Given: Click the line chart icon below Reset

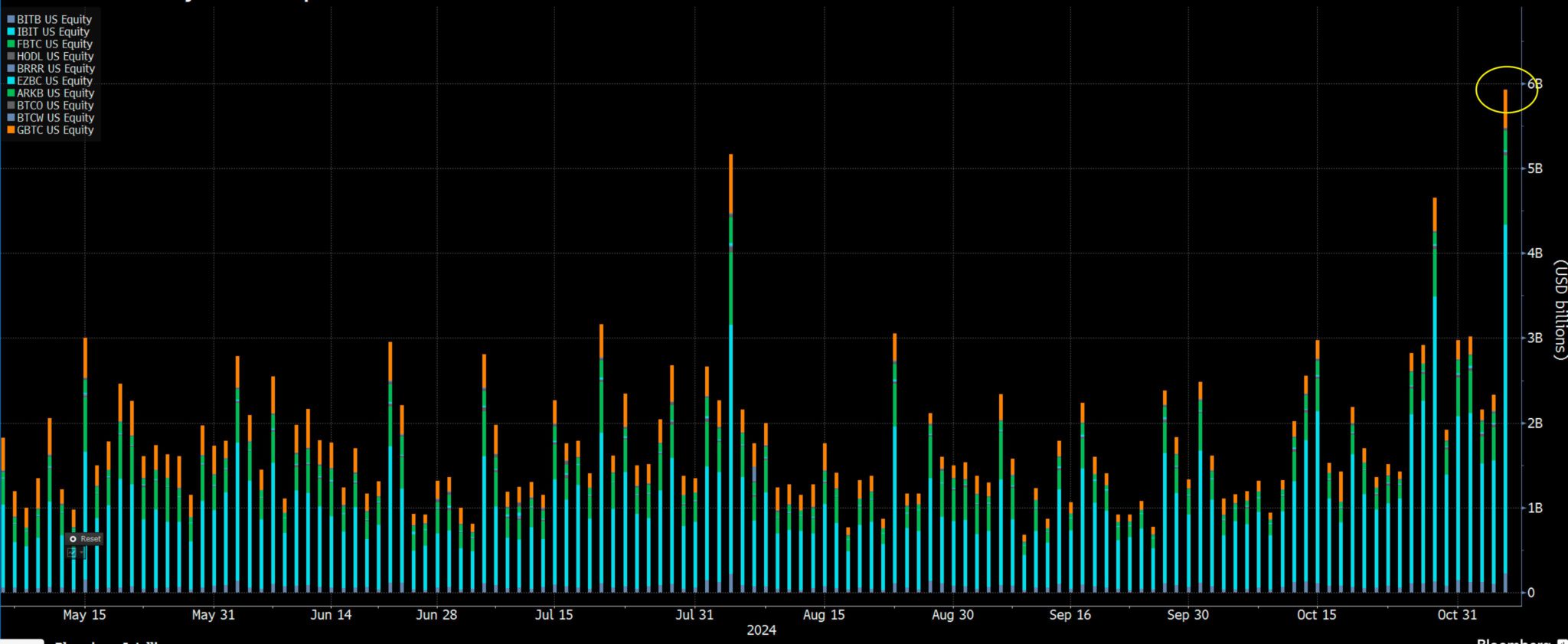Looking at the screenshot, I should (72, 552).
